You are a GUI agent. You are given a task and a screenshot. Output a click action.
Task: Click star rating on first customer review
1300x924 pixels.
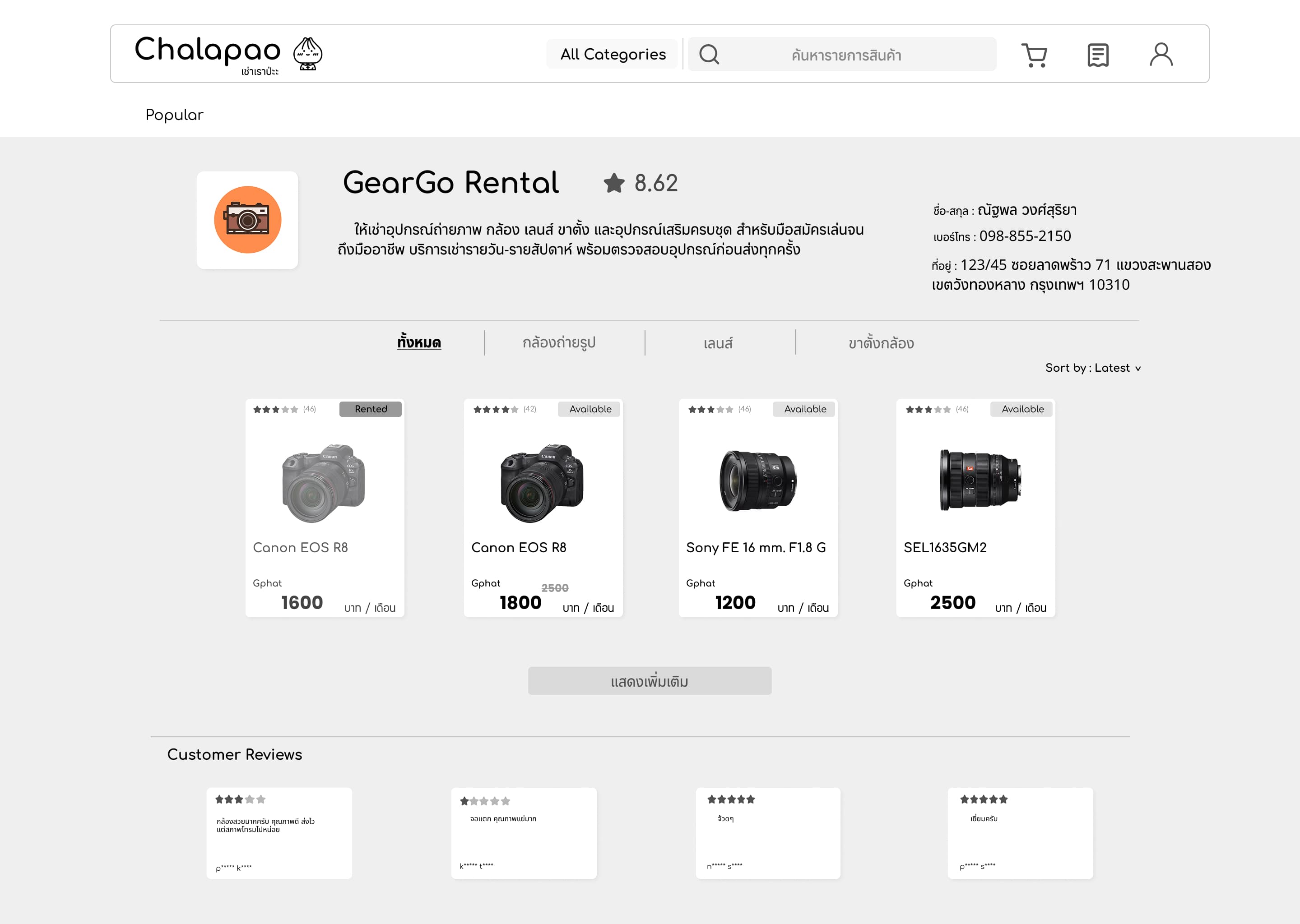pyautogui.click(x=240, y=799)
